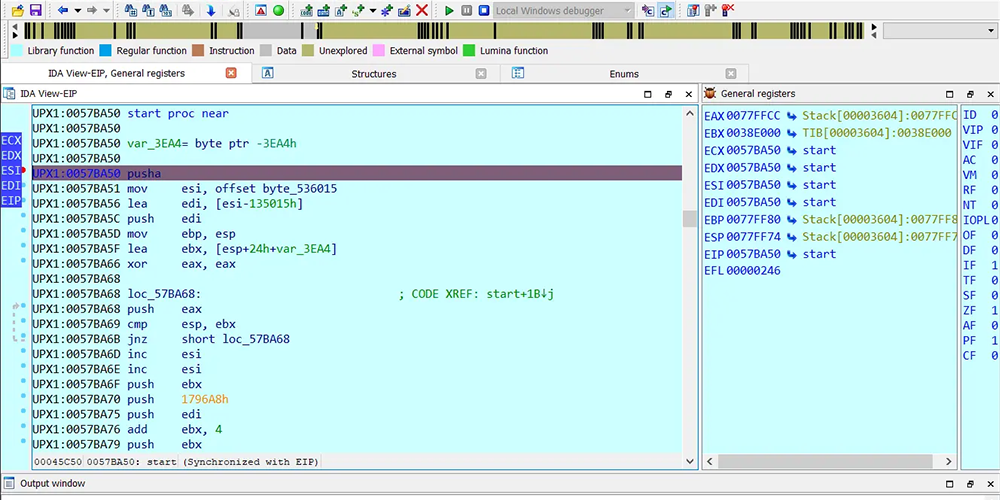
Task: Click the Regular function blue swatch
Action: click(x=106, y=51)
